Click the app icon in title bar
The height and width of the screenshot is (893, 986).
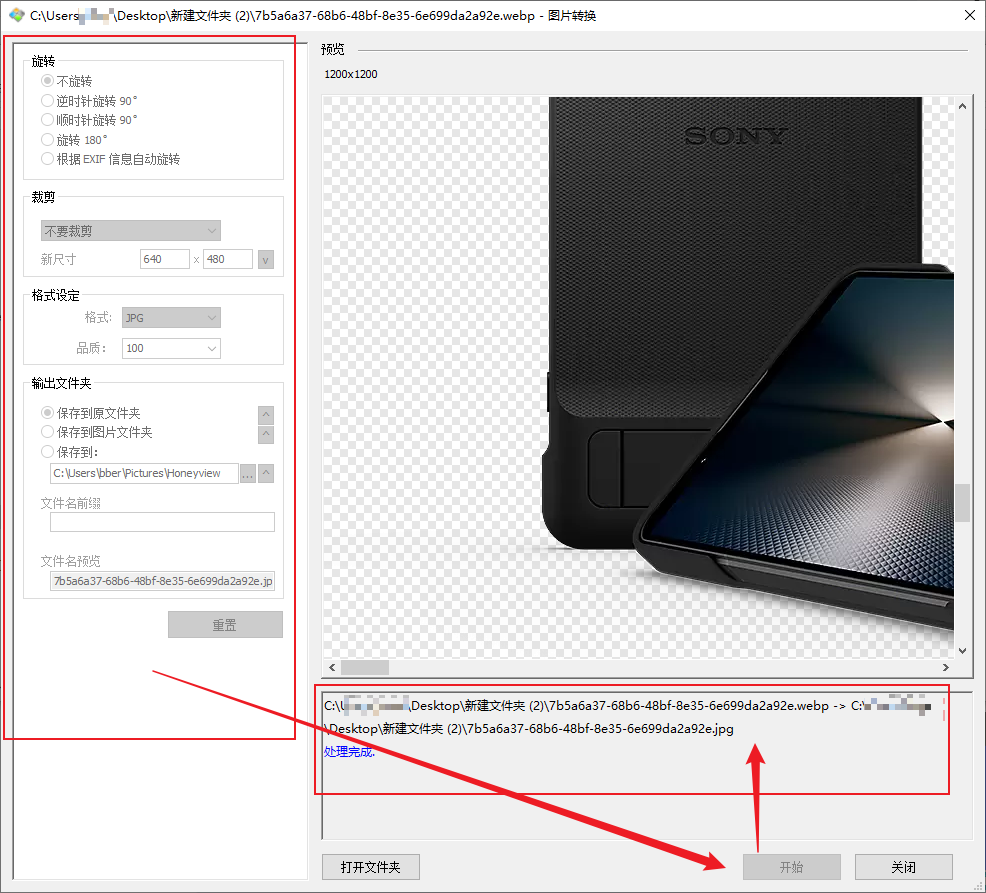coord(16,15)
